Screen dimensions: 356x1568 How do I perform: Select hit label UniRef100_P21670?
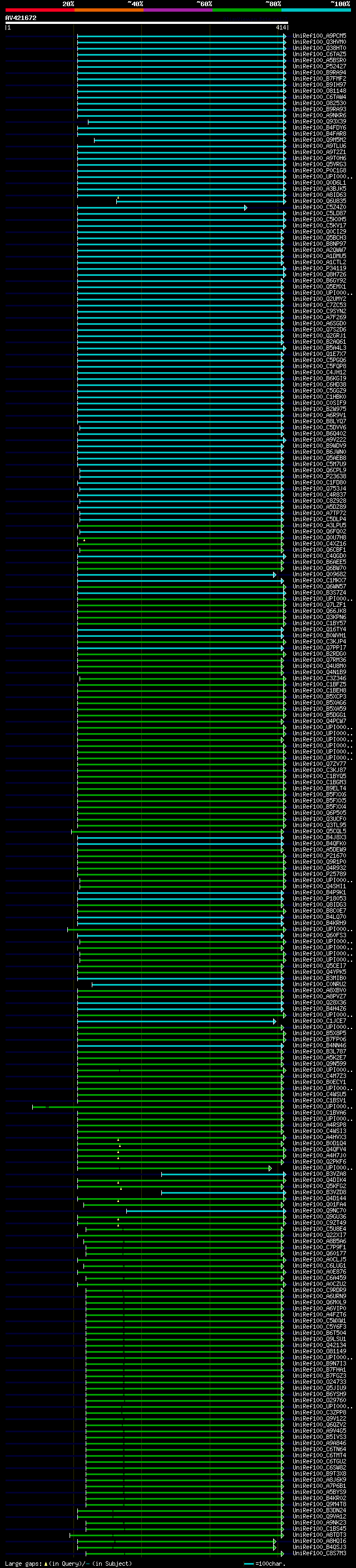[319, 856]
